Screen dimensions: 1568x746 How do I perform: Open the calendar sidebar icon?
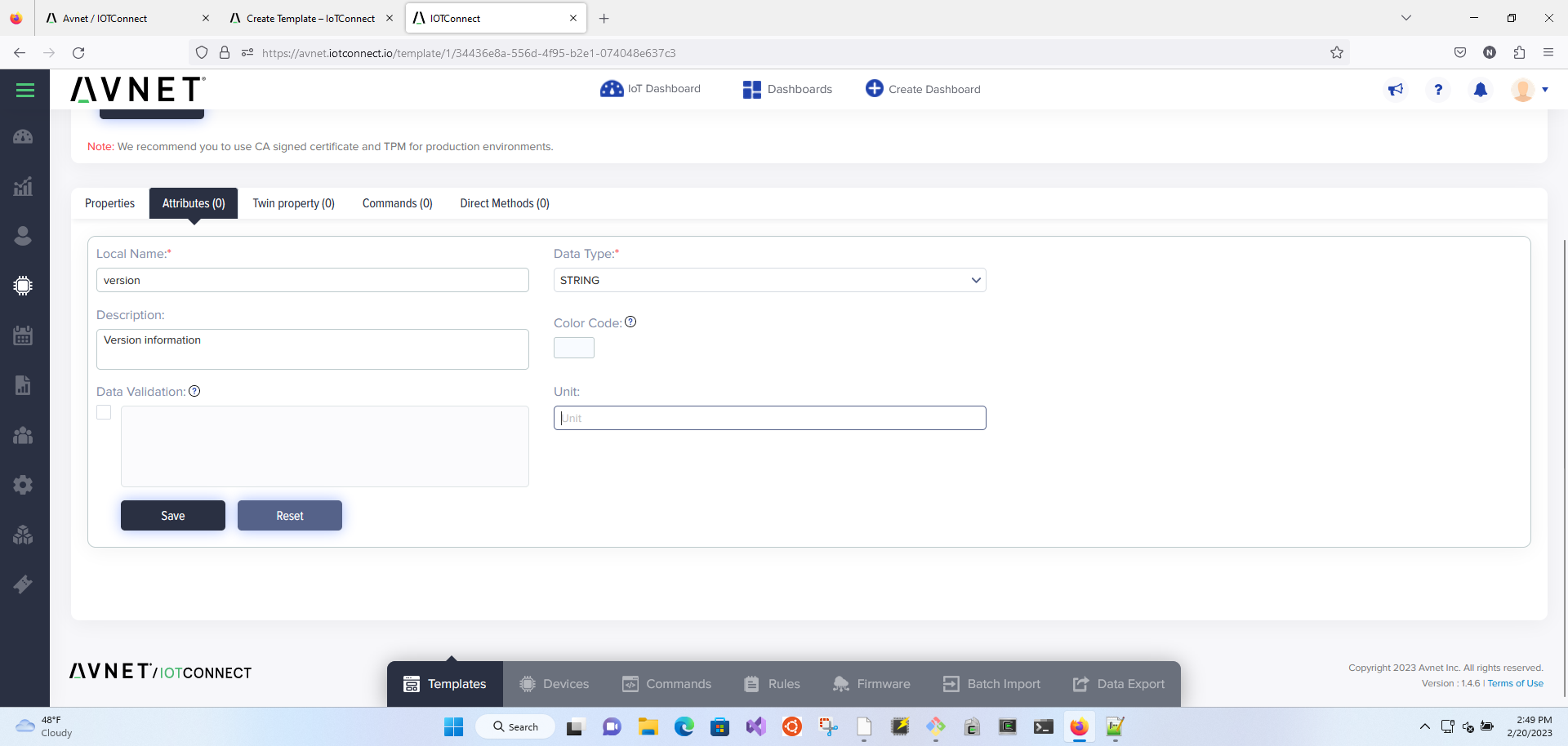(23, 335)
